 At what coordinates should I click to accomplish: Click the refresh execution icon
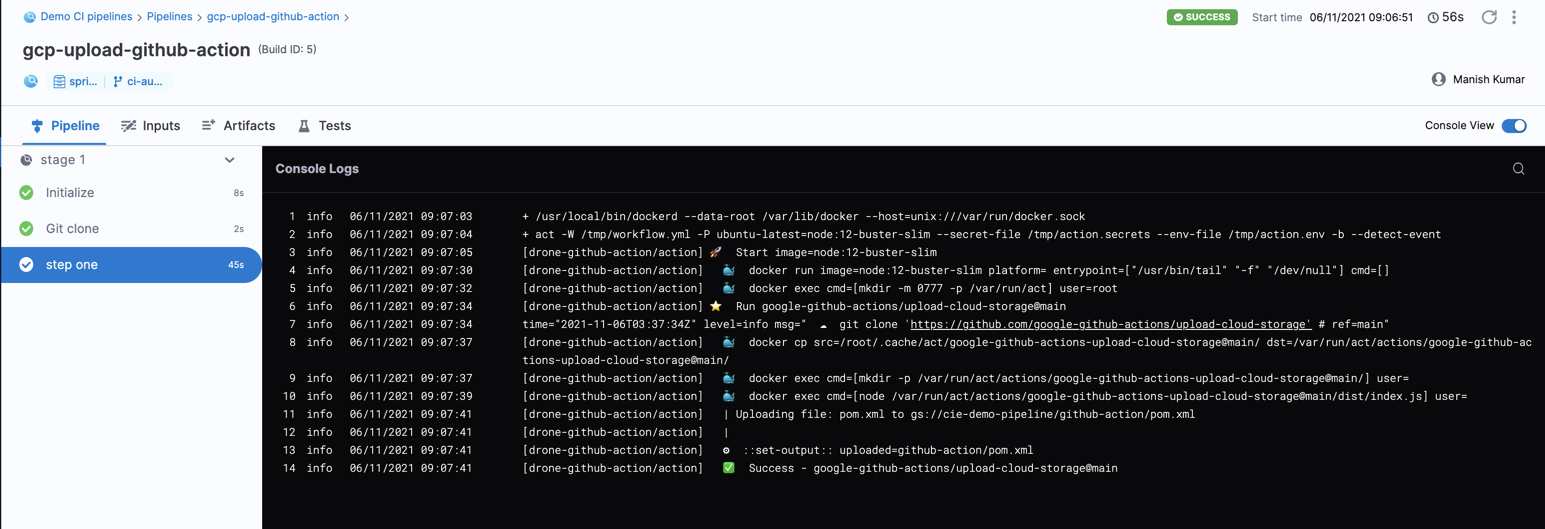coord(1488,17)
